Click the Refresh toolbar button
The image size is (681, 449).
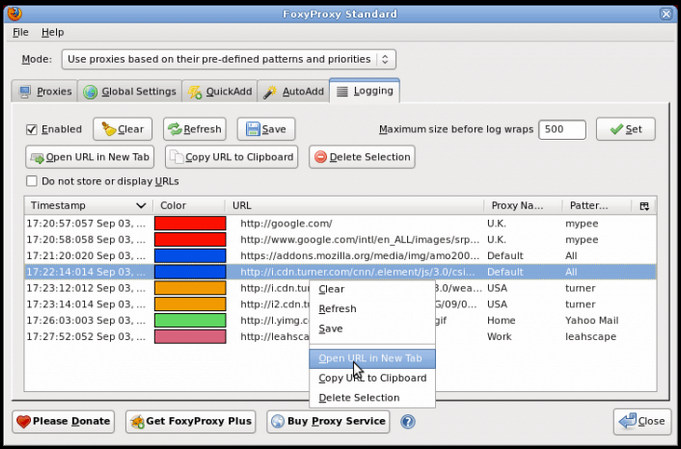coord(195,129)
